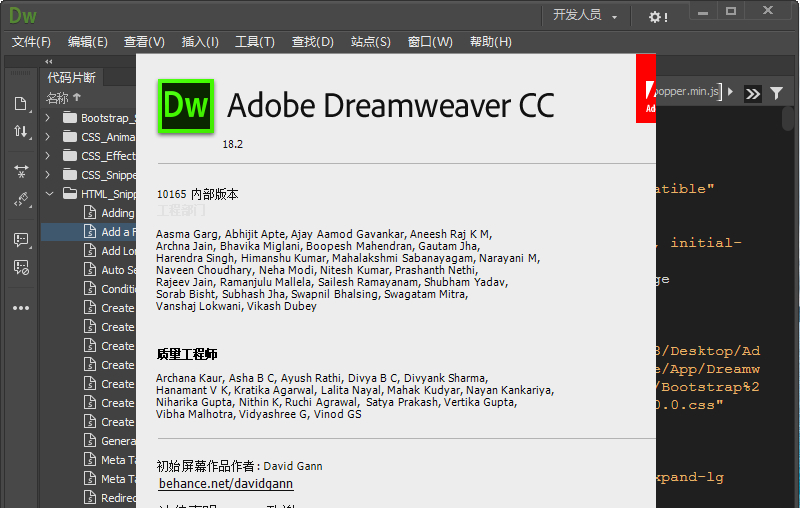Click the Adobe red logo in about dialog

point(646,89)
